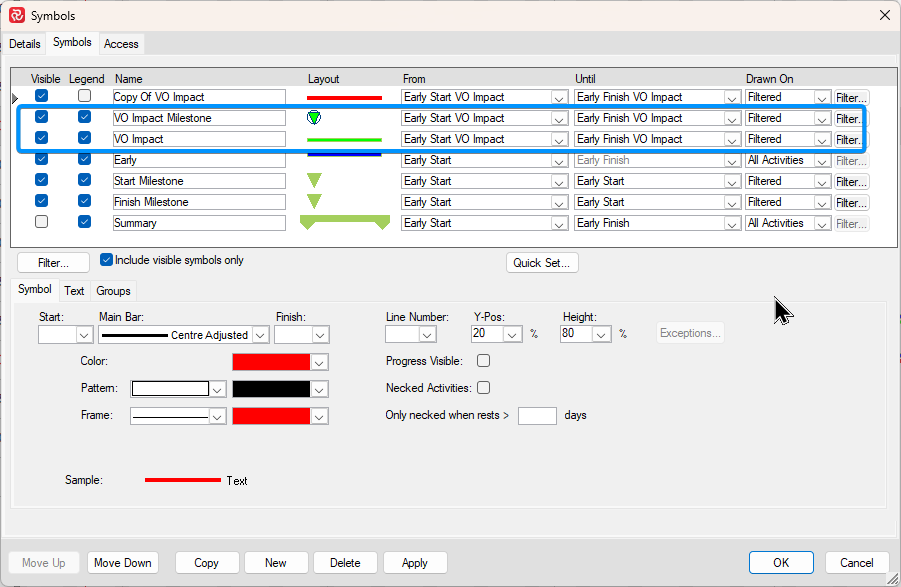Click the Quick Set button
The height and width of the screenshot is (587, 901).
(542, 263)
